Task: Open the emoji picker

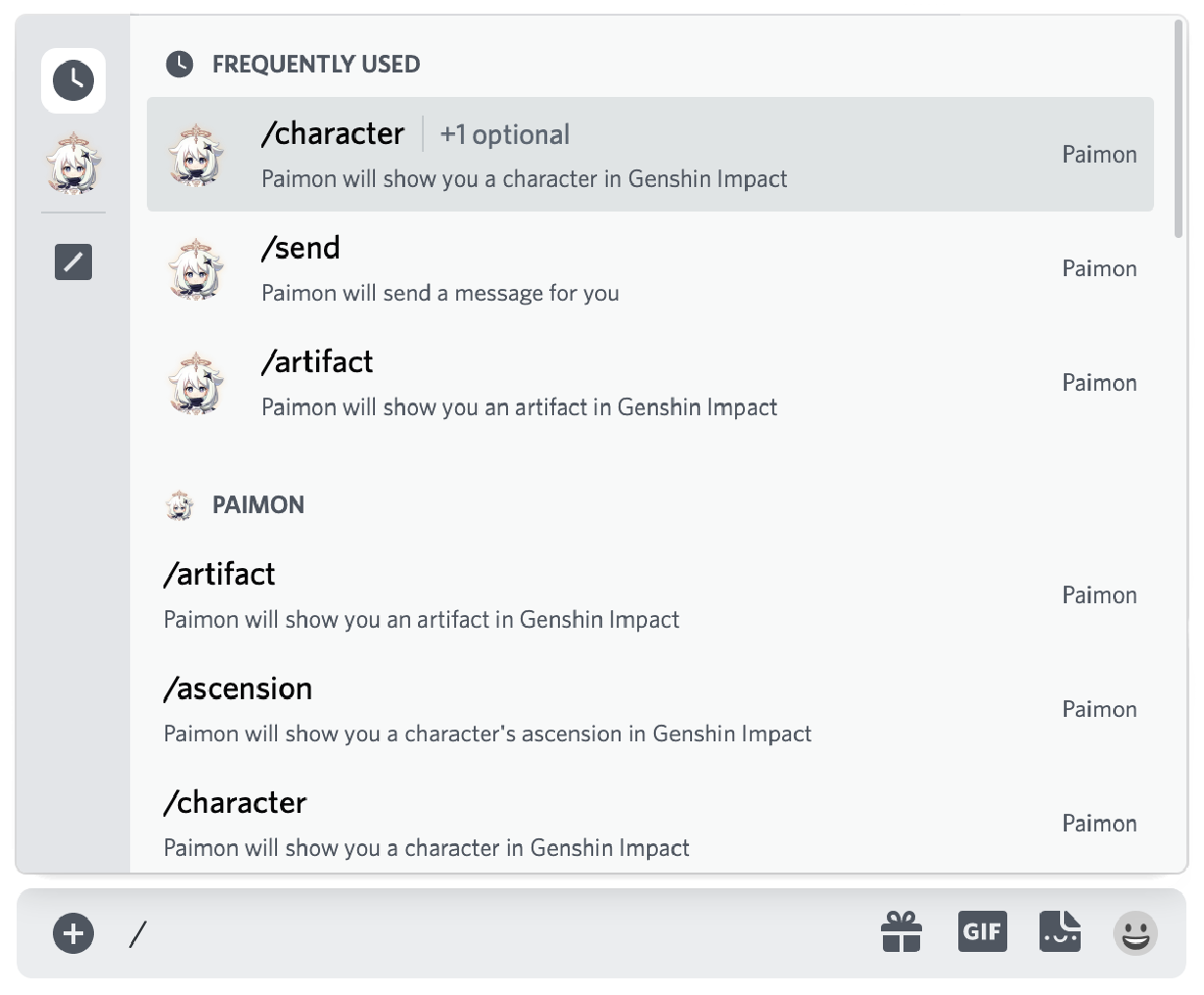Action: [x=1135, y=932]
